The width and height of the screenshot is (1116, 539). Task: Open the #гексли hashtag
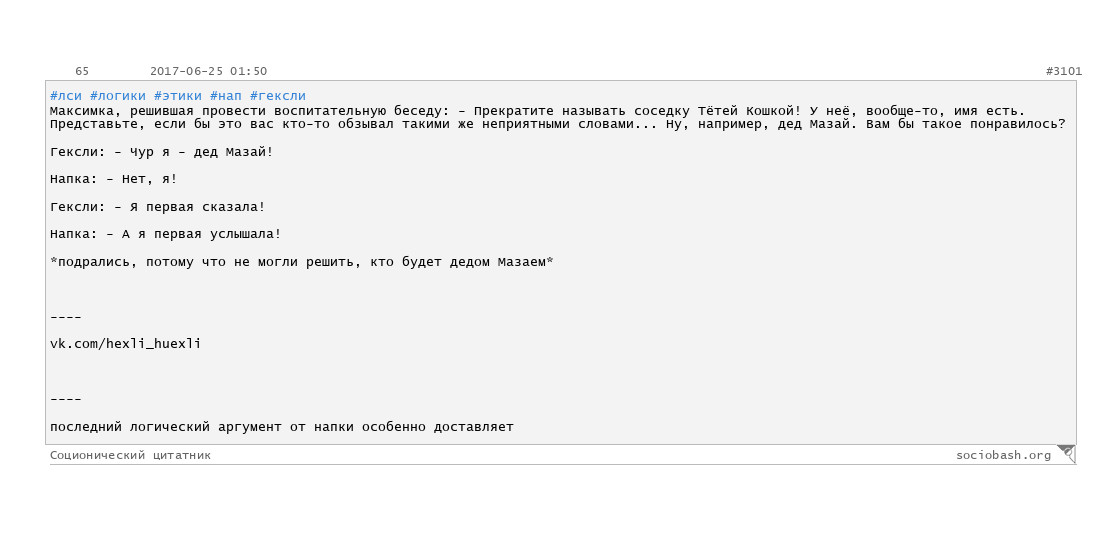pyautogui.click(x=278, y=96)
